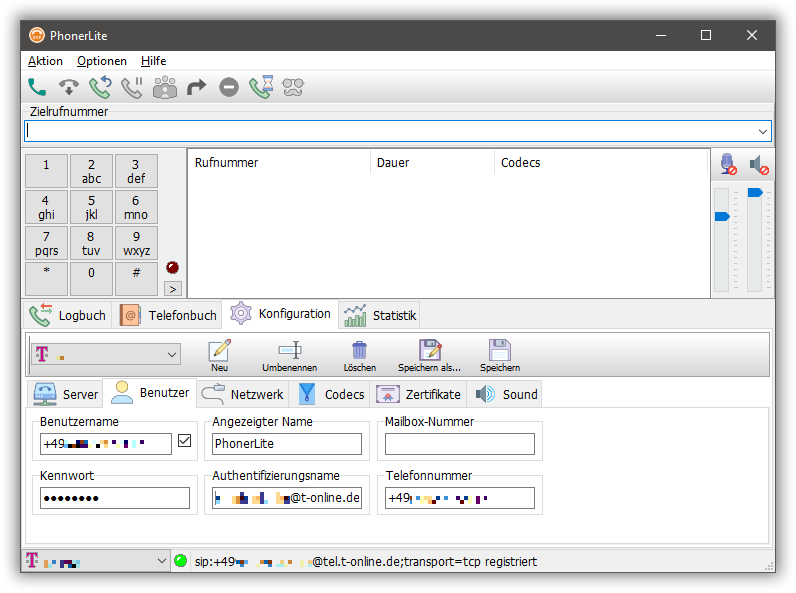796x593 pixels.
Task: Click the hold call icon
Action: pyautogui.click(x=132, y=87)
